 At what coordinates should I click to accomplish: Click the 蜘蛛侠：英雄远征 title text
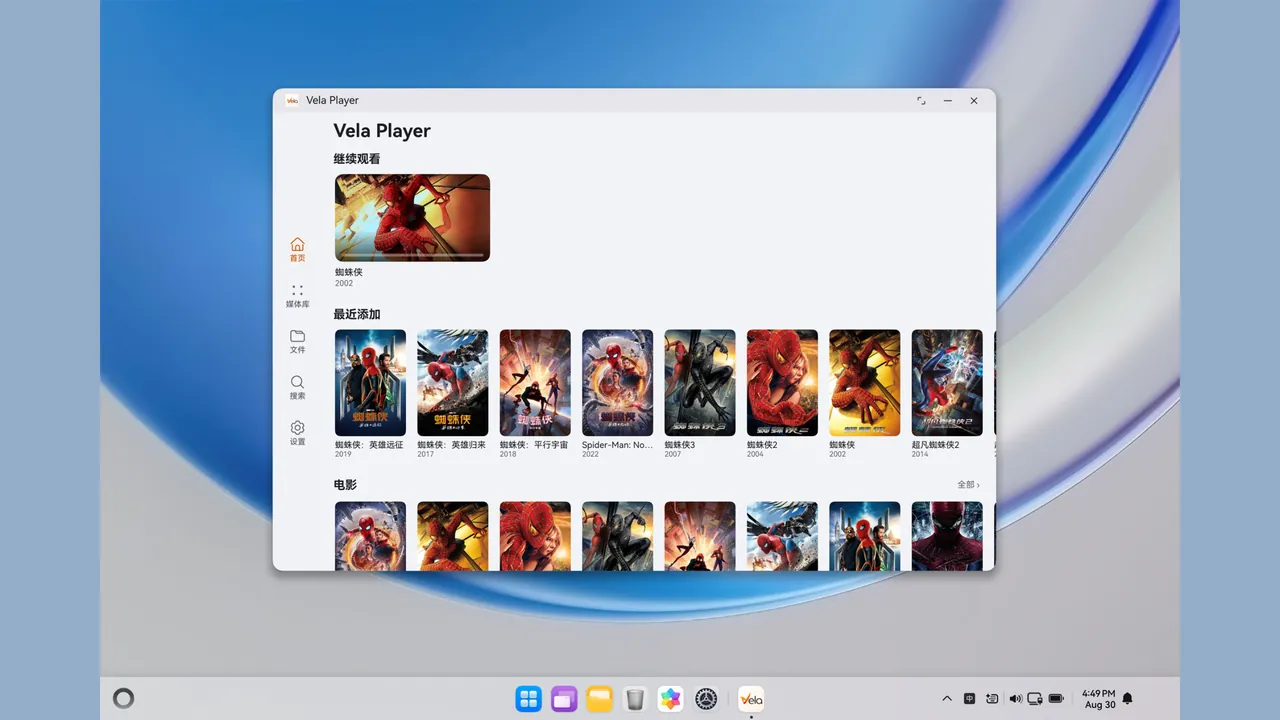(x=369, y=445)
